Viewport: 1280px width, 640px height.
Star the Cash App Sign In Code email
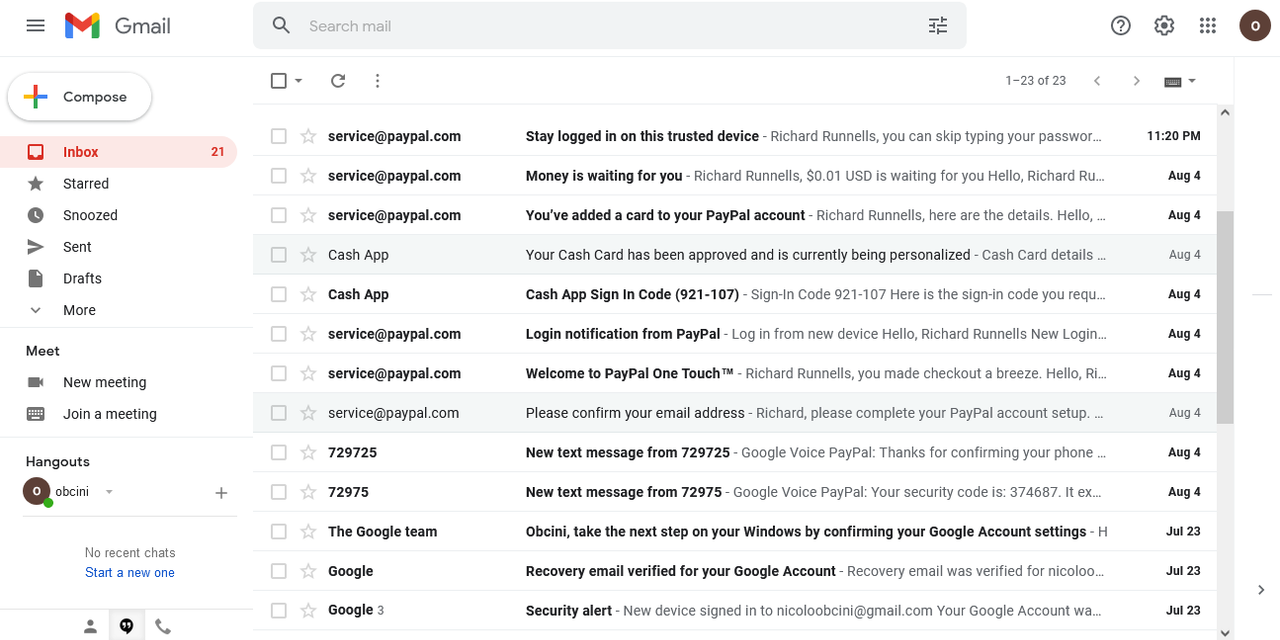pos(308,294)
